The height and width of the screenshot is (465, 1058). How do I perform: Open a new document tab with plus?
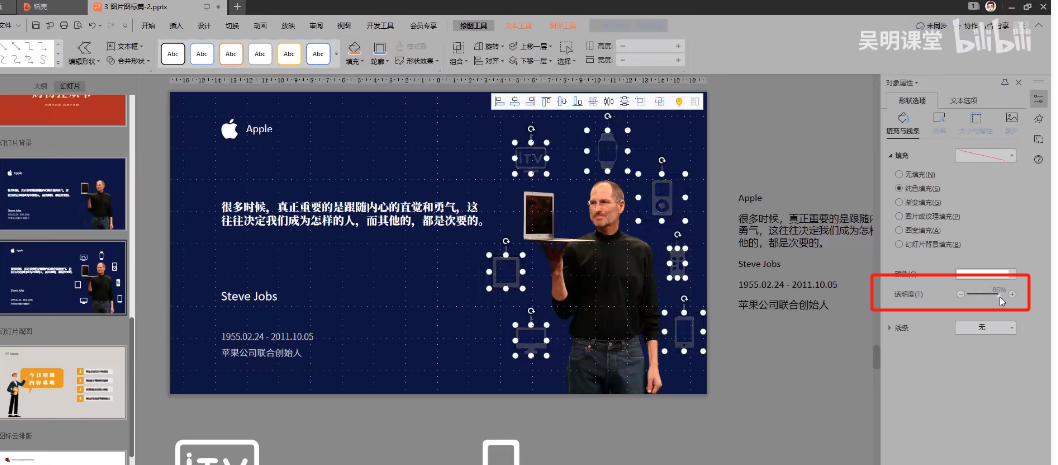coord(238,7)
